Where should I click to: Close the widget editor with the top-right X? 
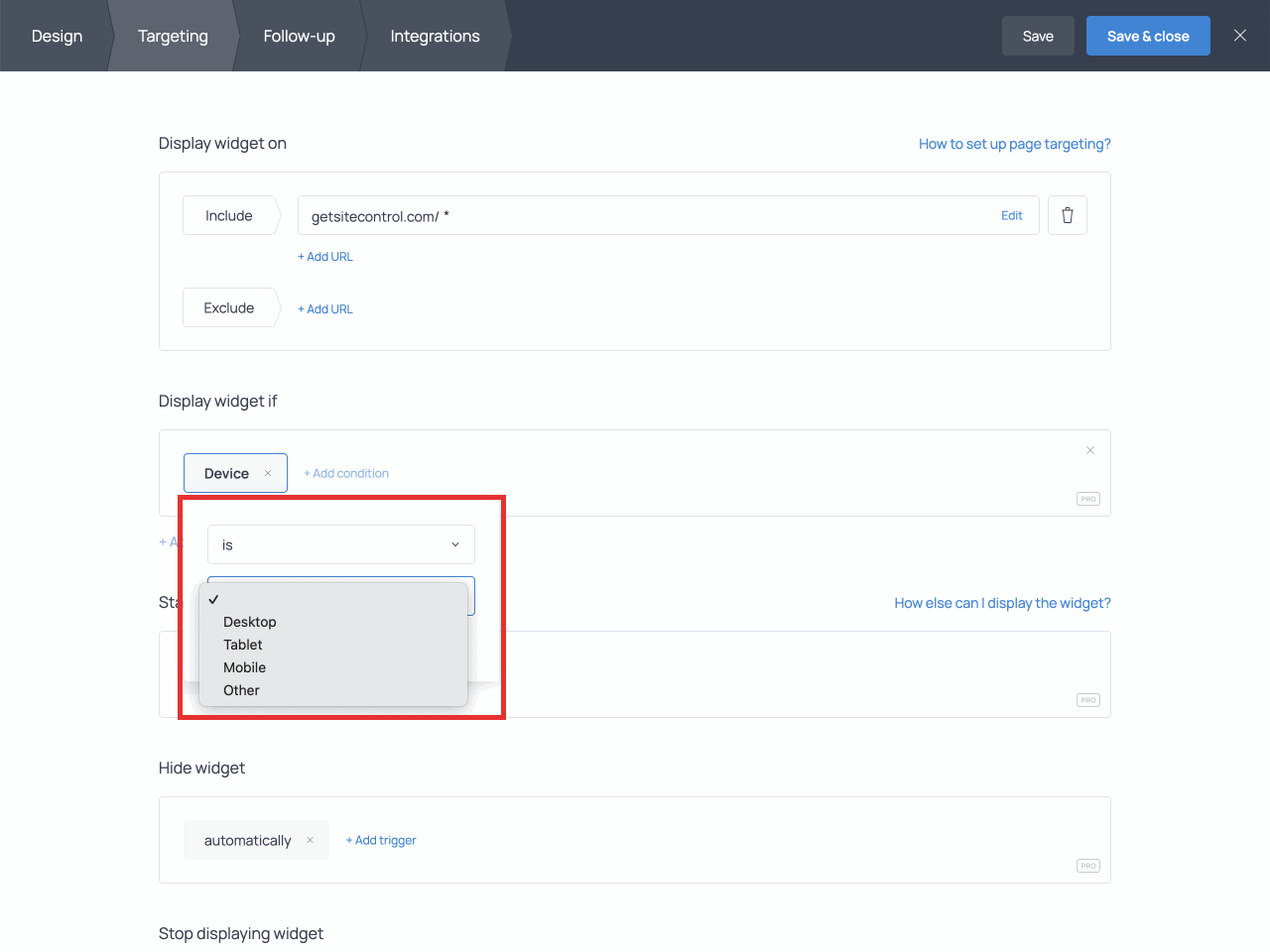[1239, 35]
